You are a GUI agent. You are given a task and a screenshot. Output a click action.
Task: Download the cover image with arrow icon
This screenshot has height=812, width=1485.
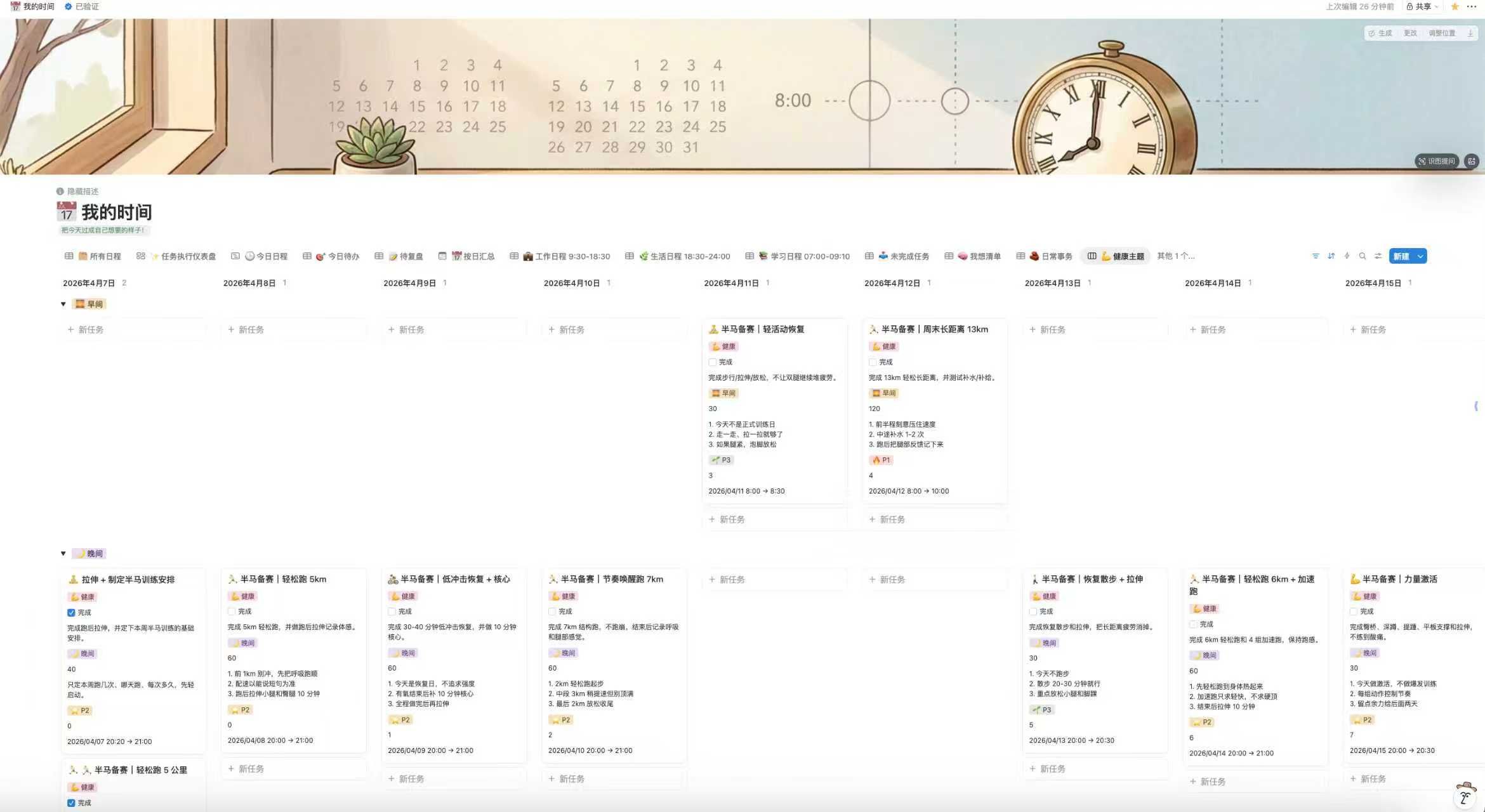[1470, 33]
